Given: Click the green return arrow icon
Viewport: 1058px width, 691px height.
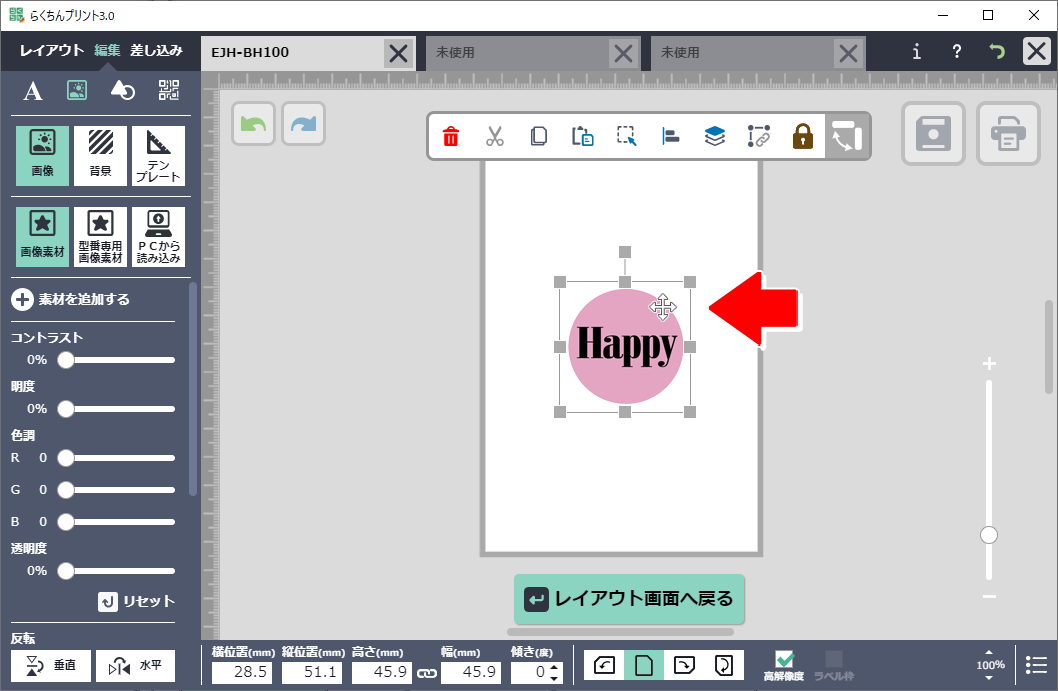Looking at the screenshot, I should point(997,52).
